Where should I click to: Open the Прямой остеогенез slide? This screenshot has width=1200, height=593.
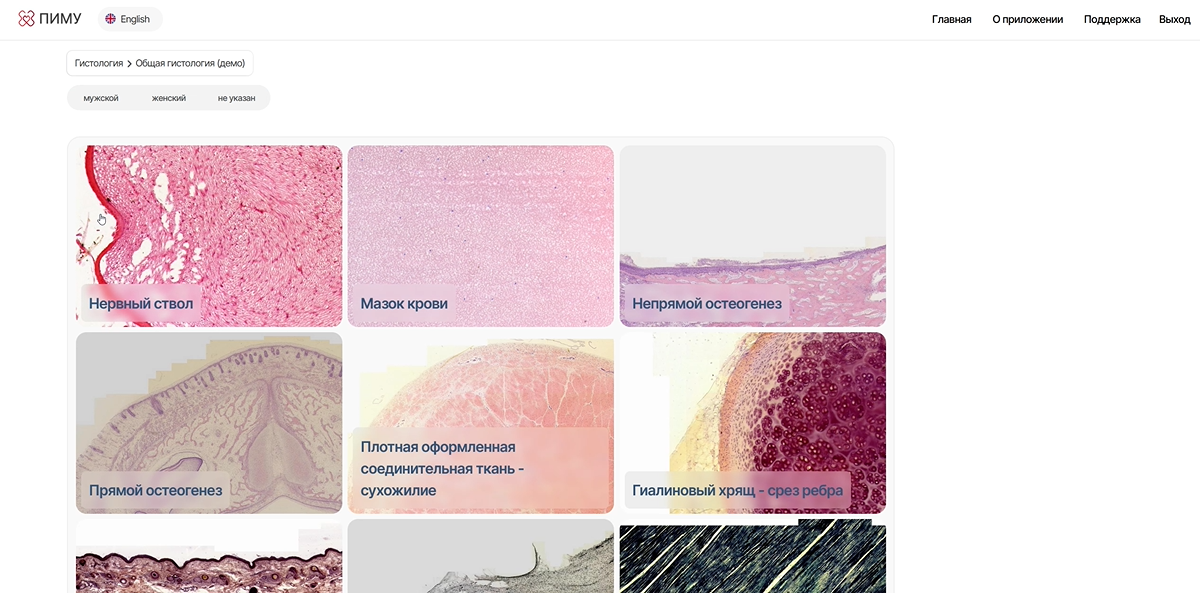pos(209,423)
